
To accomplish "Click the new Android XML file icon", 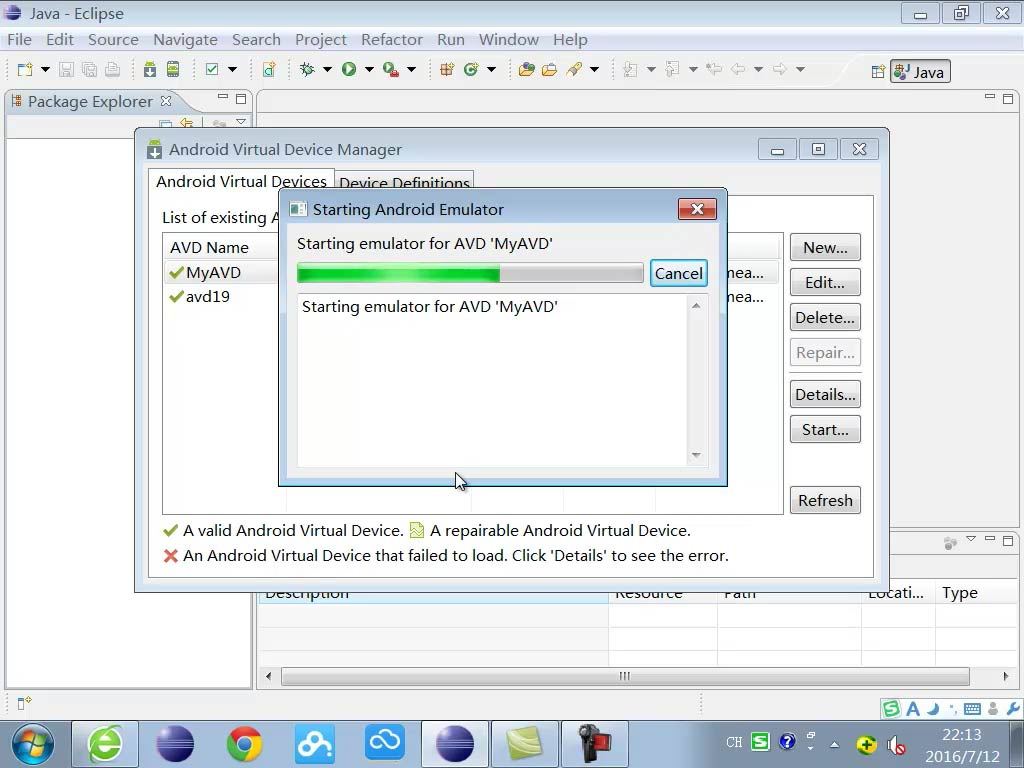I will point(269,69).
